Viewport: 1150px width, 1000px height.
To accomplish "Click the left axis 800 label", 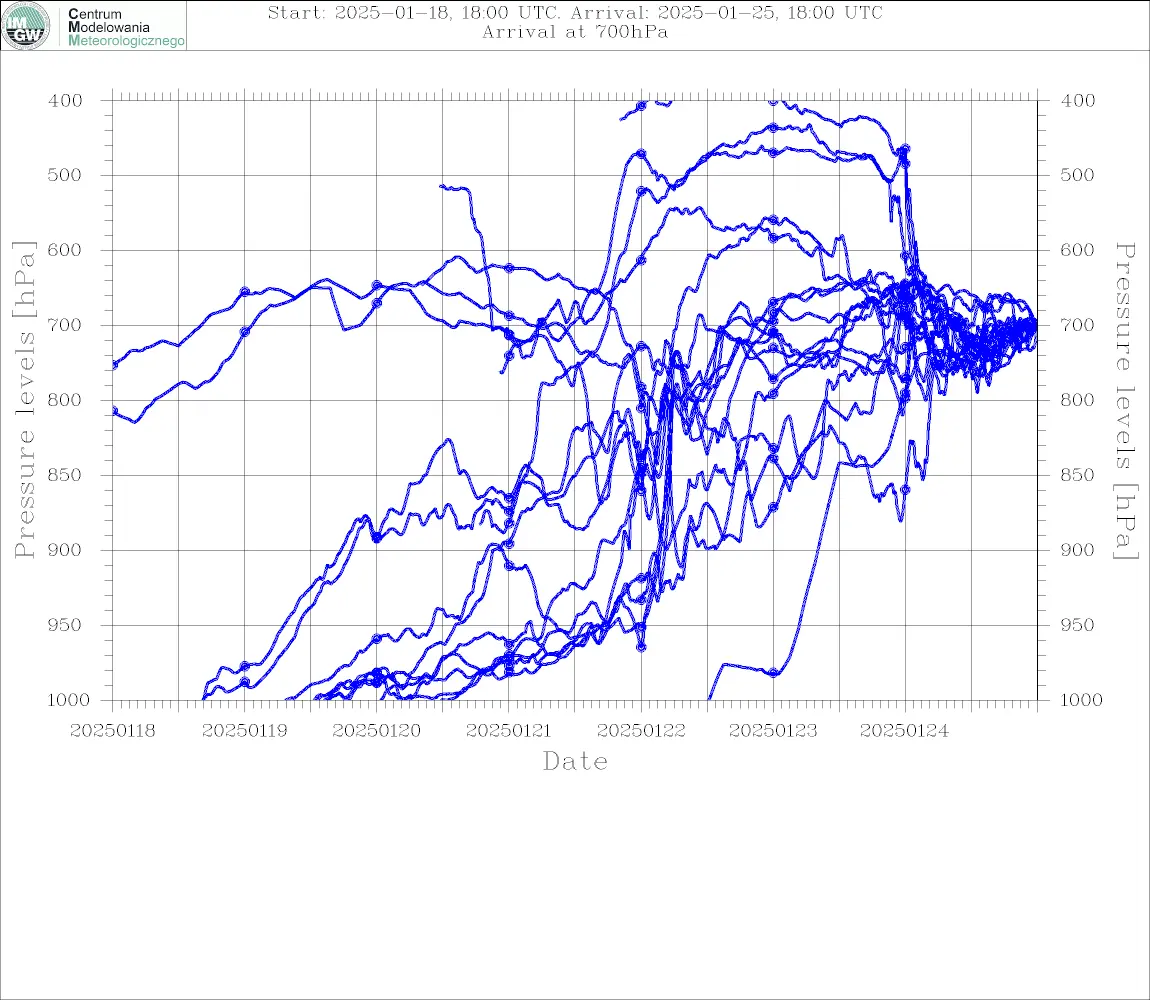I will point(65,401).
